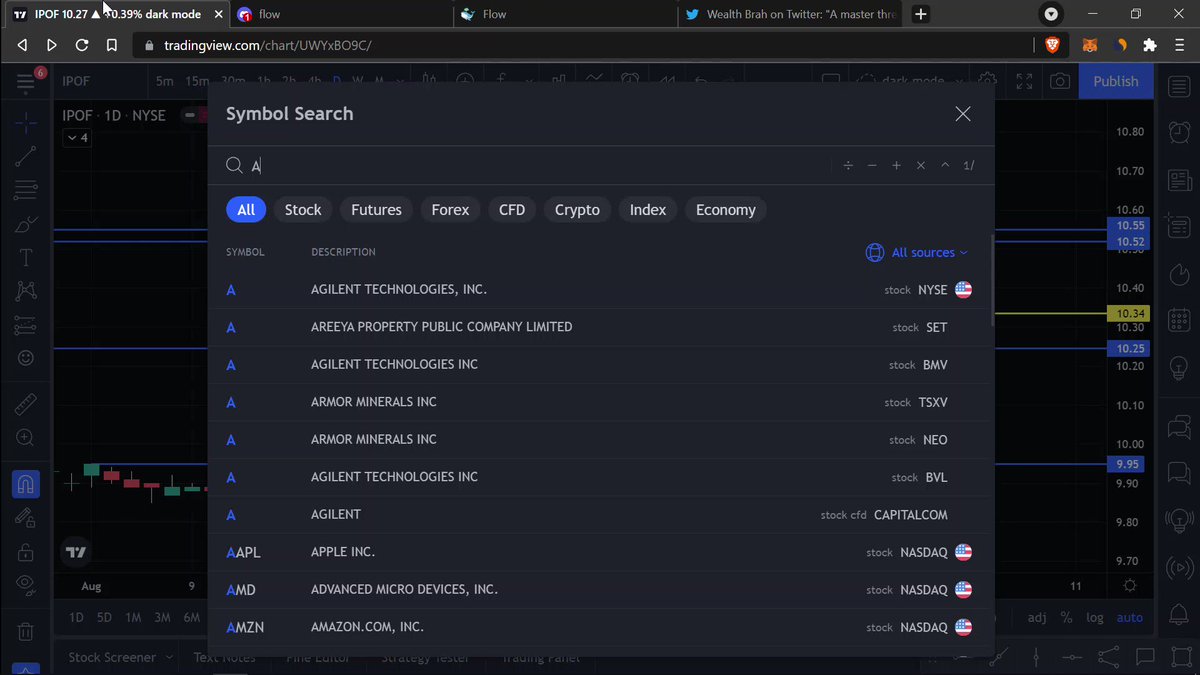Select the ruler measure tool
Viewport: 1200px width, 675px height.
point(26,404)
